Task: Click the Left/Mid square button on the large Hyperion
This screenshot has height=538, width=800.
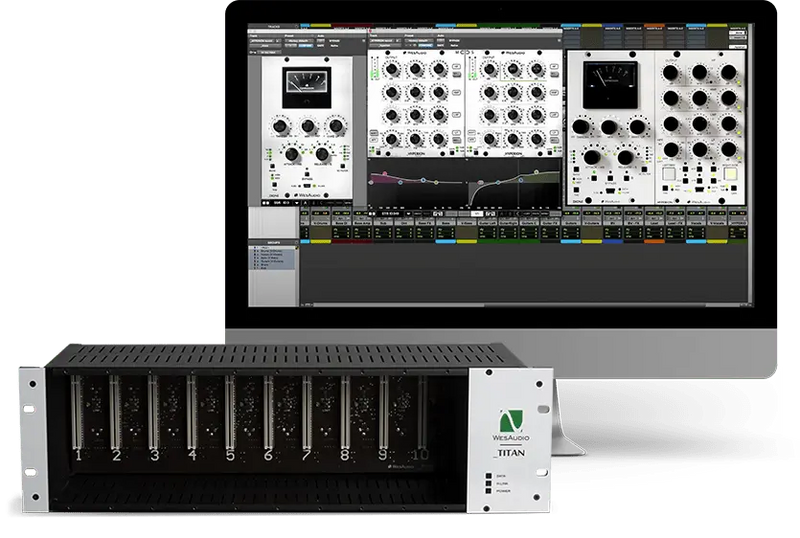Action: pyautogui.click(x=669, y=174)
